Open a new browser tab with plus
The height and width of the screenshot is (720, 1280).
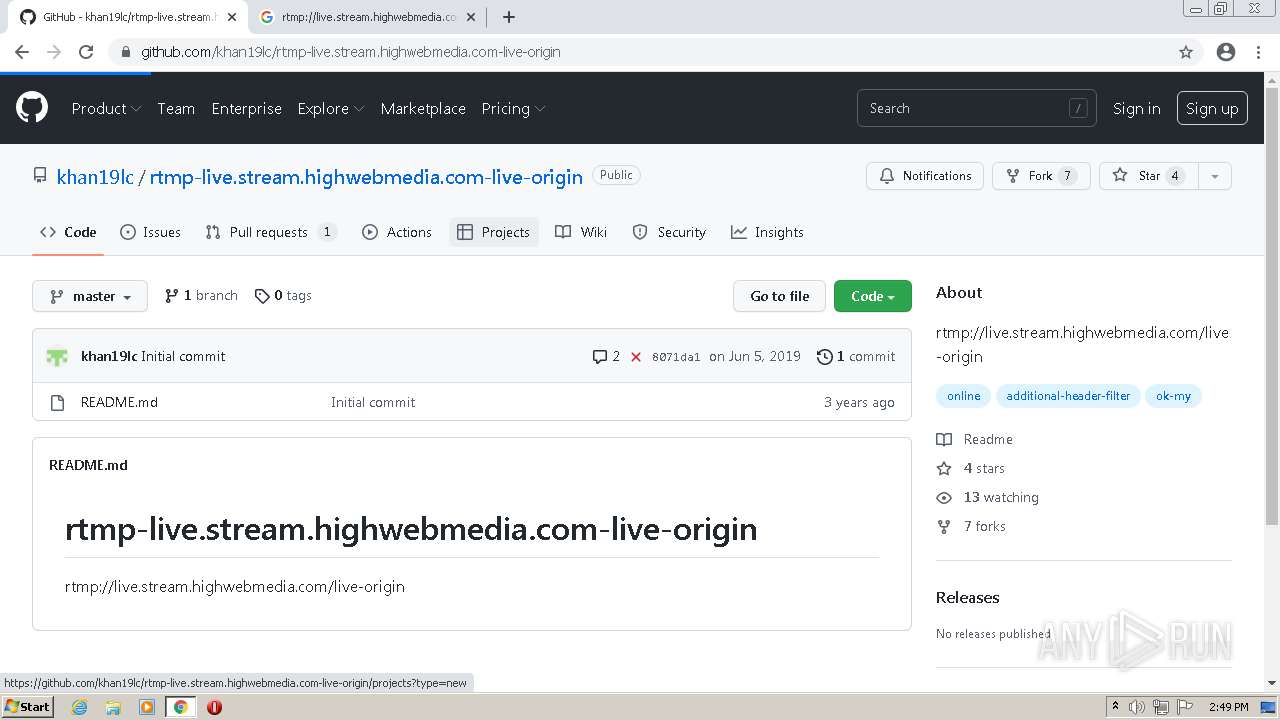point(509,17)
